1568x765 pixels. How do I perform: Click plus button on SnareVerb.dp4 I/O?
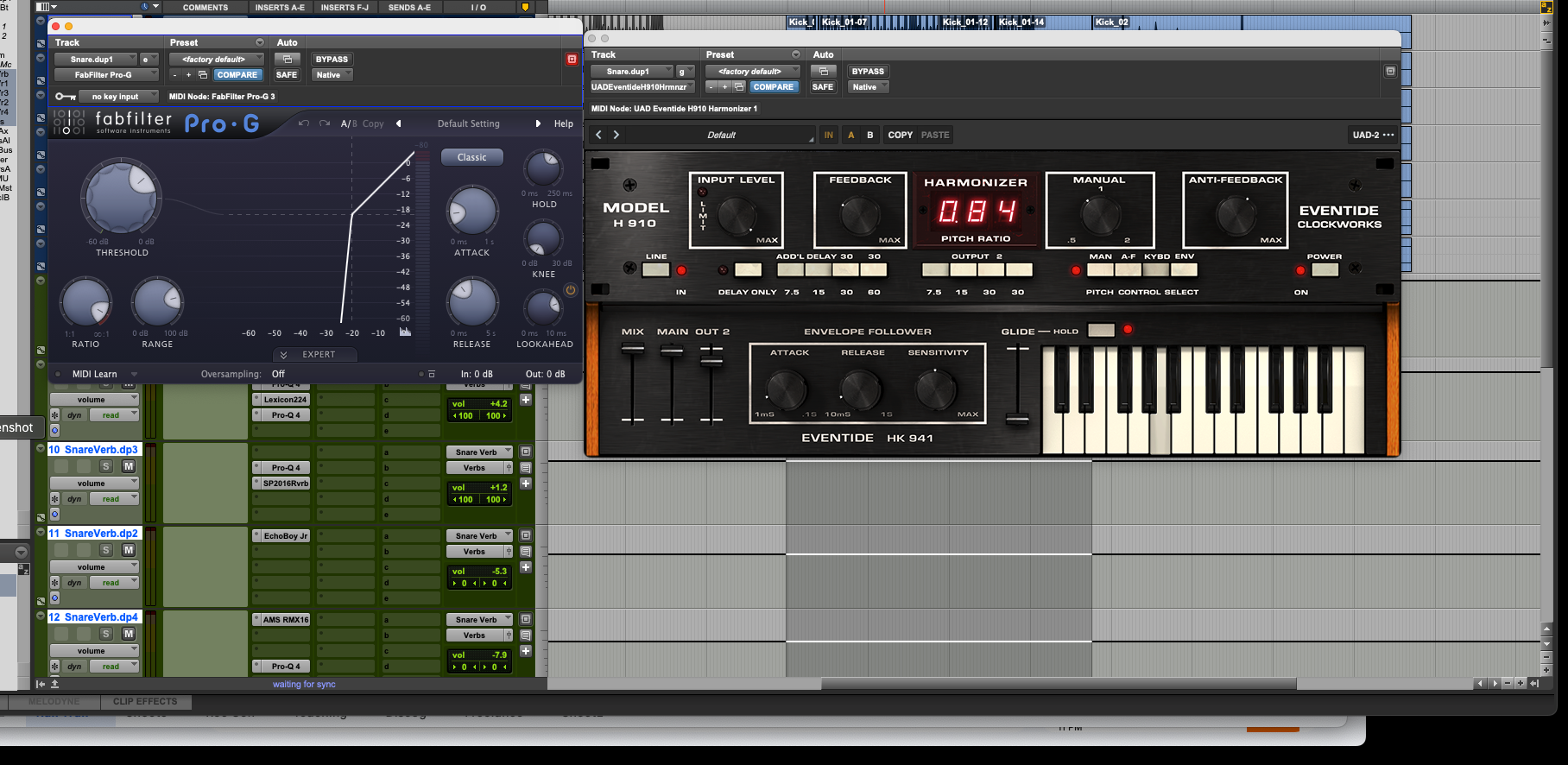[526, 651]
